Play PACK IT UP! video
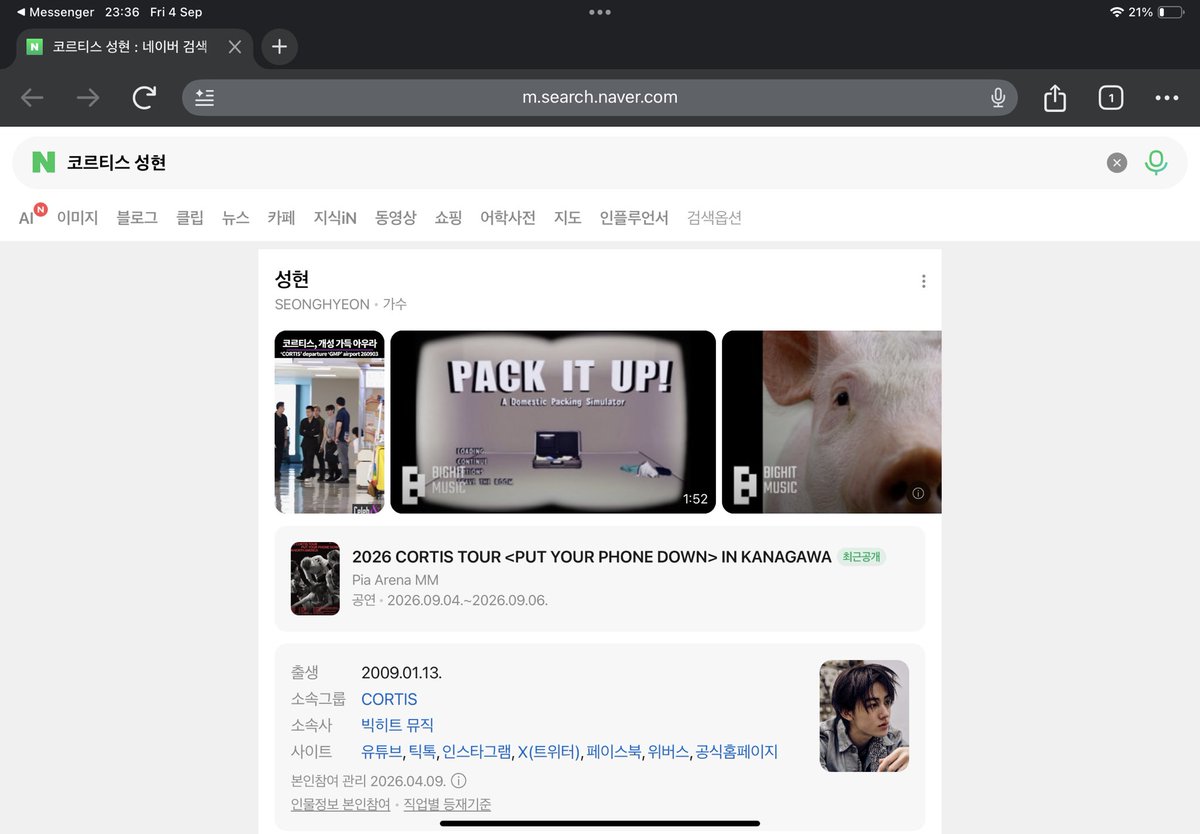1200x834 pixels. tap(553, 422)
